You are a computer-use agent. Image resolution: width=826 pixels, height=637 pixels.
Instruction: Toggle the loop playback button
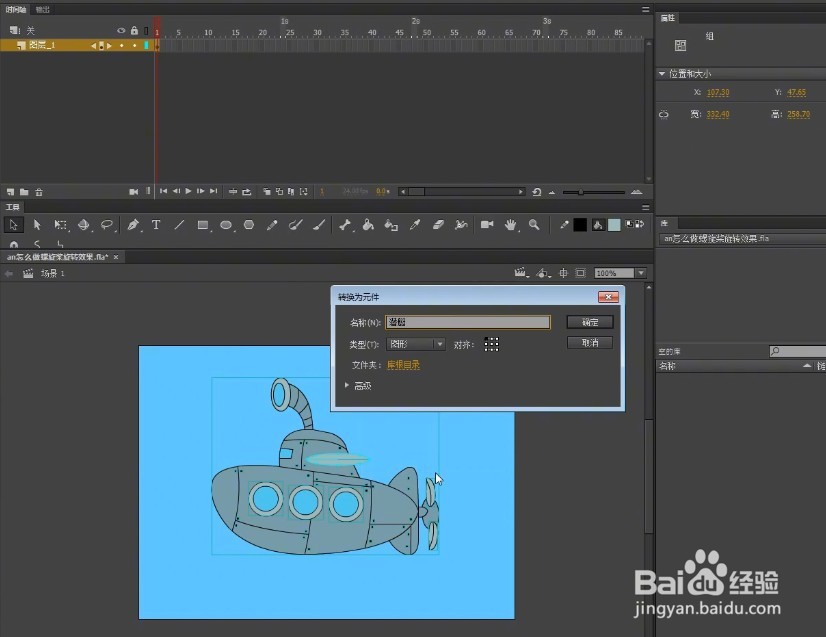247,192
